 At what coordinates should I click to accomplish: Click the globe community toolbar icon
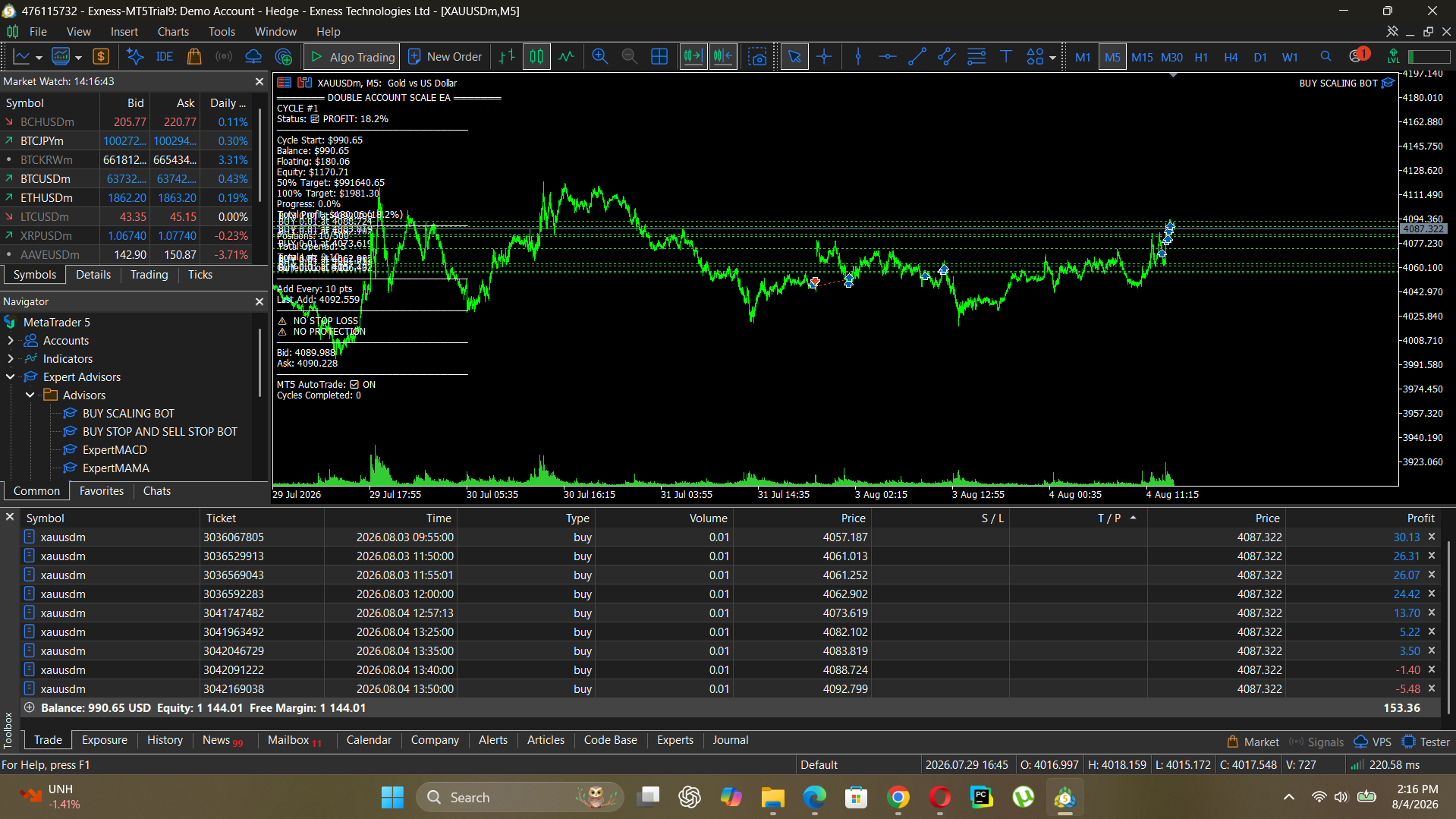[x=284, y=56]
